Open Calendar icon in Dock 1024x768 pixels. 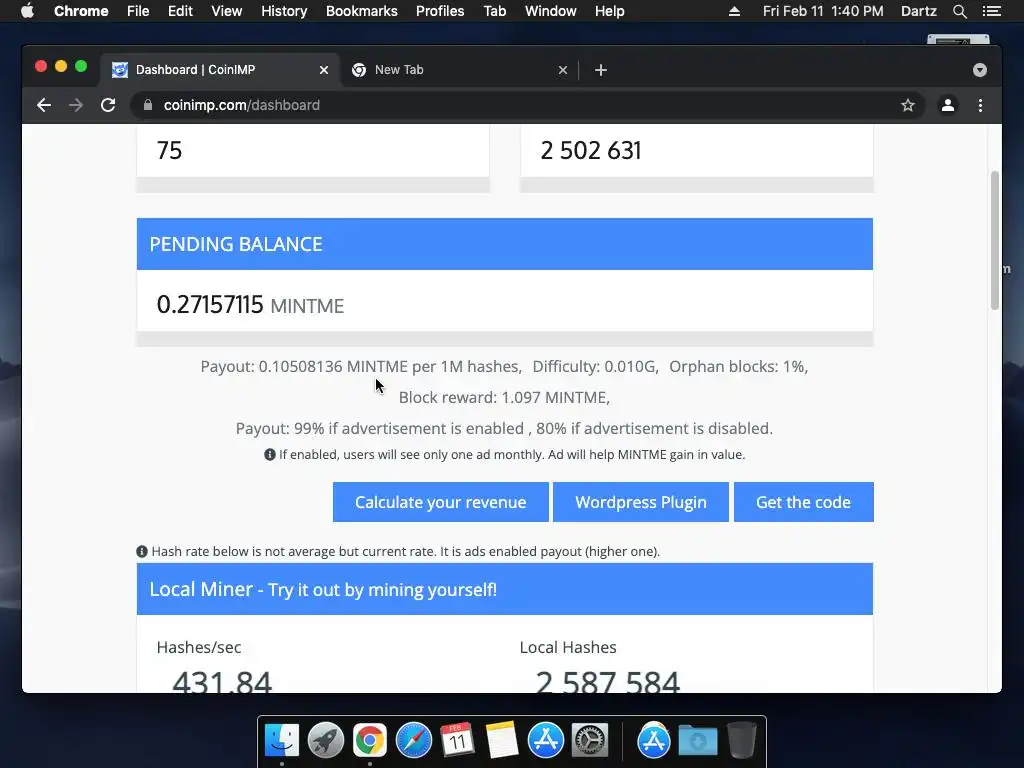click(x=457, y=741)
